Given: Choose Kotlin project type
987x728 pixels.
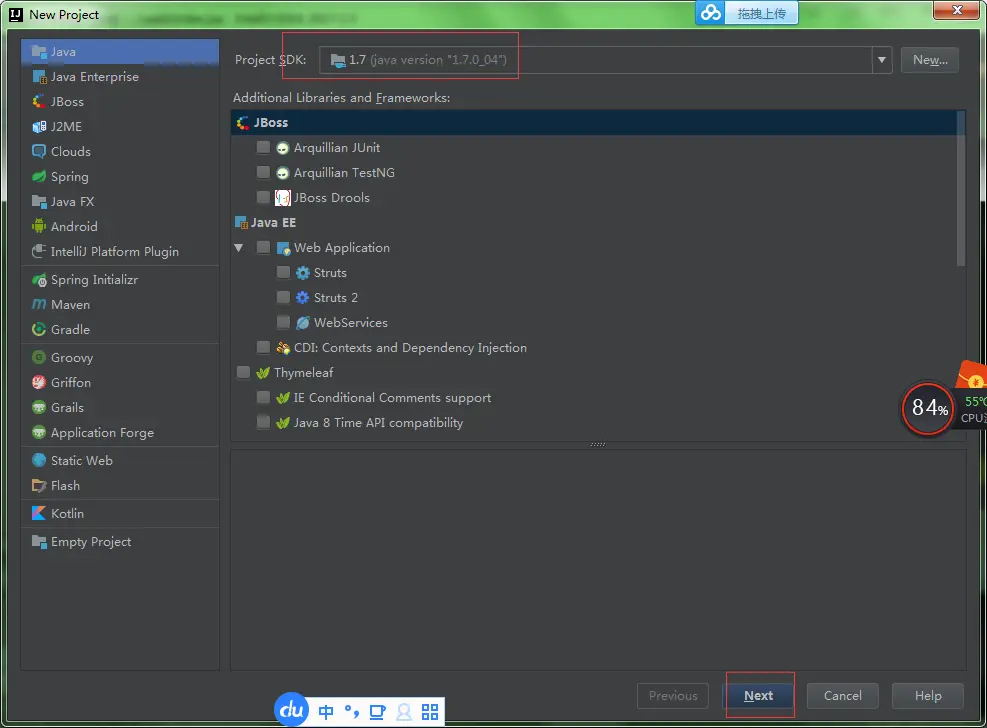Looking at the screenshot, I should (x=120, y=513).
